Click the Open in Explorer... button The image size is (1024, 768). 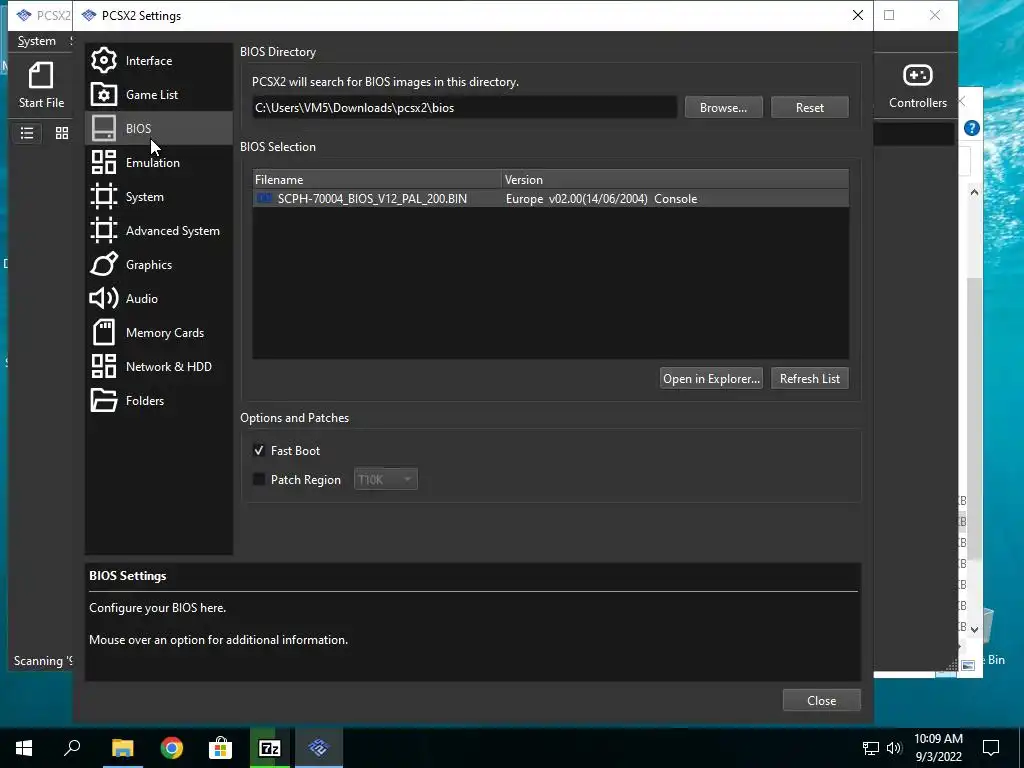point(711,379)
